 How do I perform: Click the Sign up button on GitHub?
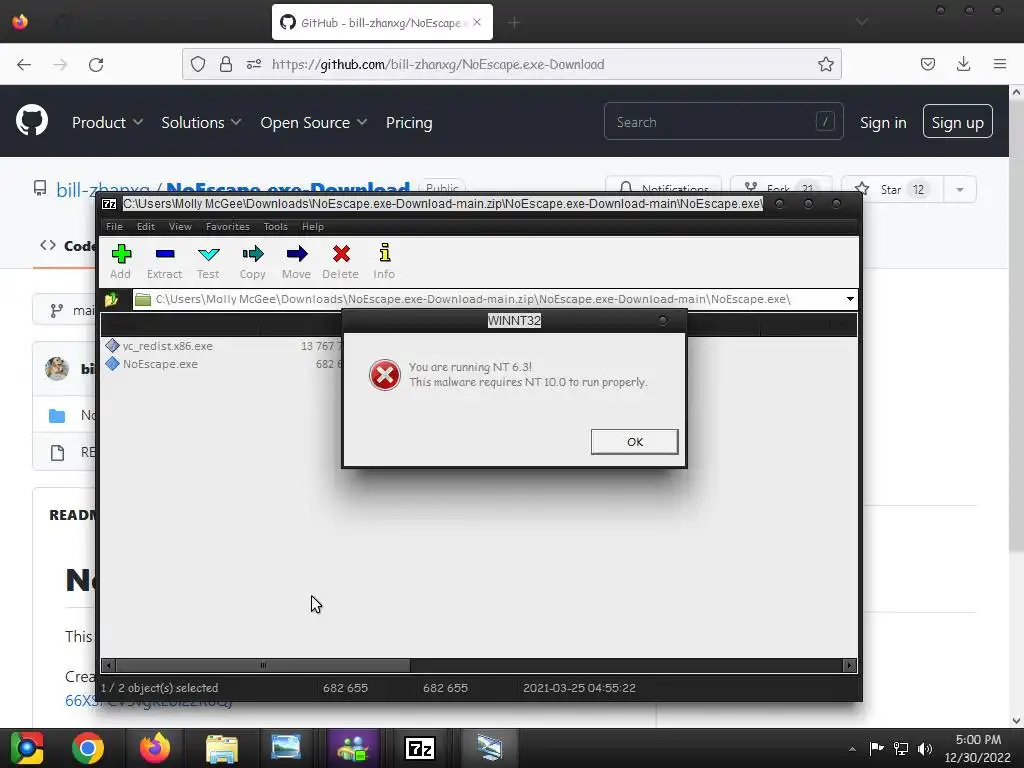click(x=957, y=121)
